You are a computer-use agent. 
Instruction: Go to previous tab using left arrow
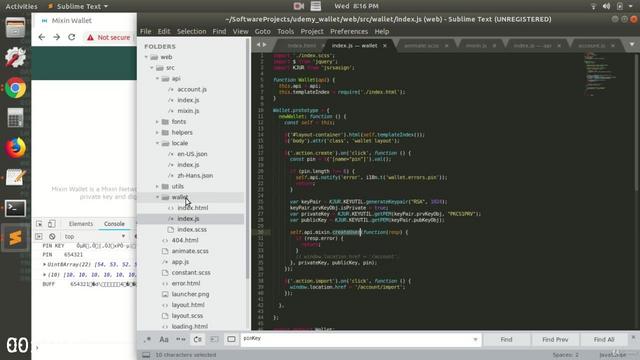pos(258,44)
